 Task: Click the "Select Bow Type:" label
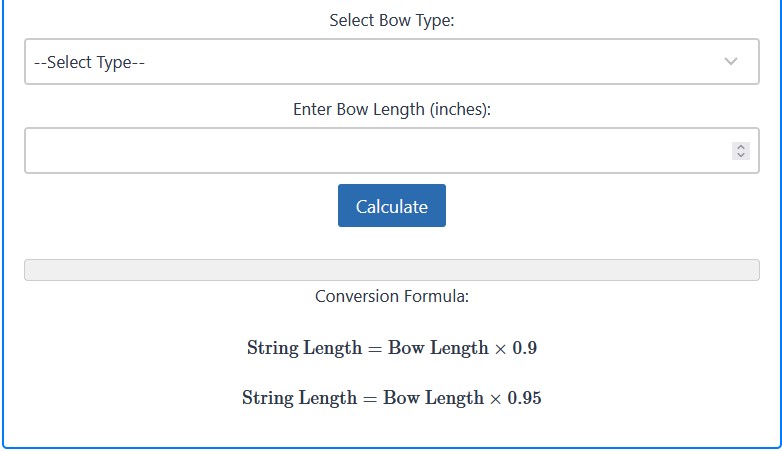[391, 20]
